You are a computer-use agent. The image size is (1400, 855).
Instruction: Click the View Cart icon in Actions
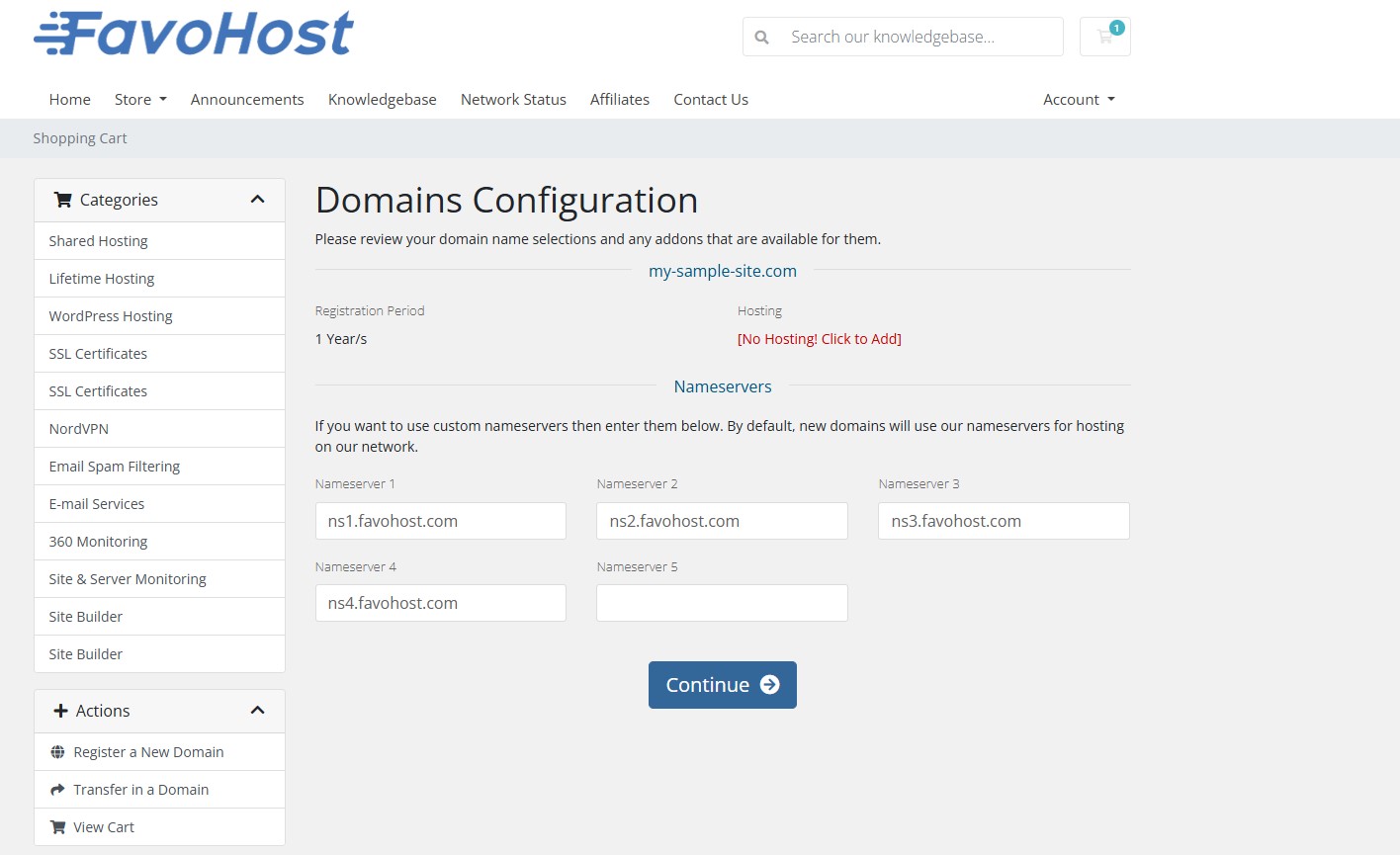tap(57, 827)
